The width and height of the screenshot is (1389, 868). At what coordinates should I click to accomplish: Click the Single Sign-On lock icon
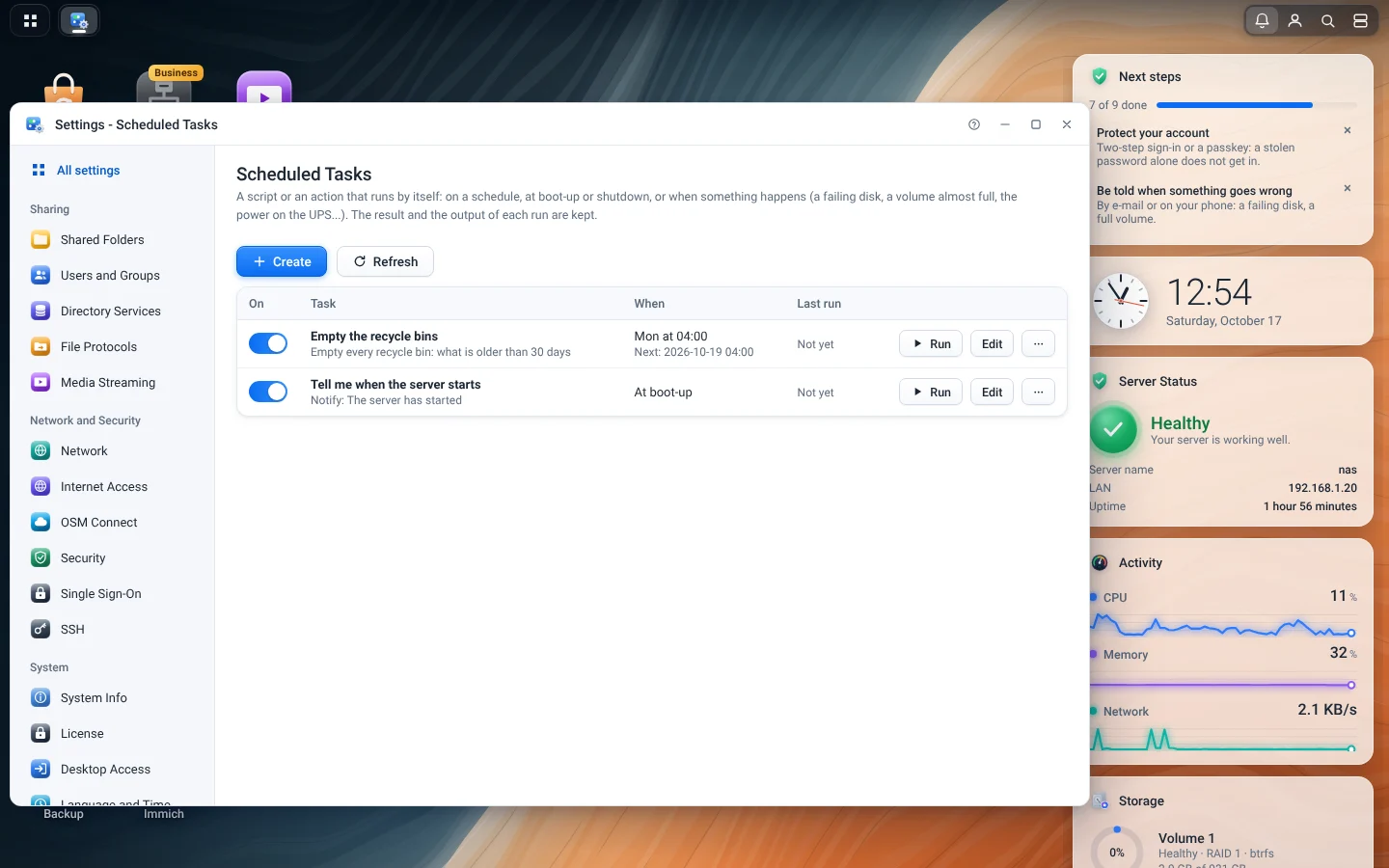click(41, 593)
